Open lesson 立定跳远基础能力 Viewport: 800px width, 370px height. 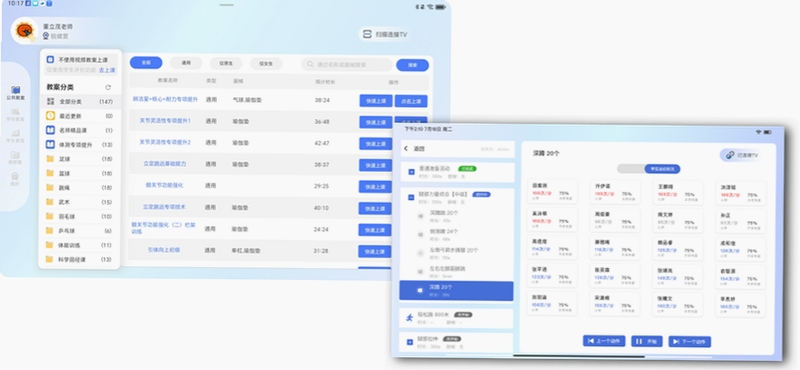pyautogui.click(x=165, y=164)
